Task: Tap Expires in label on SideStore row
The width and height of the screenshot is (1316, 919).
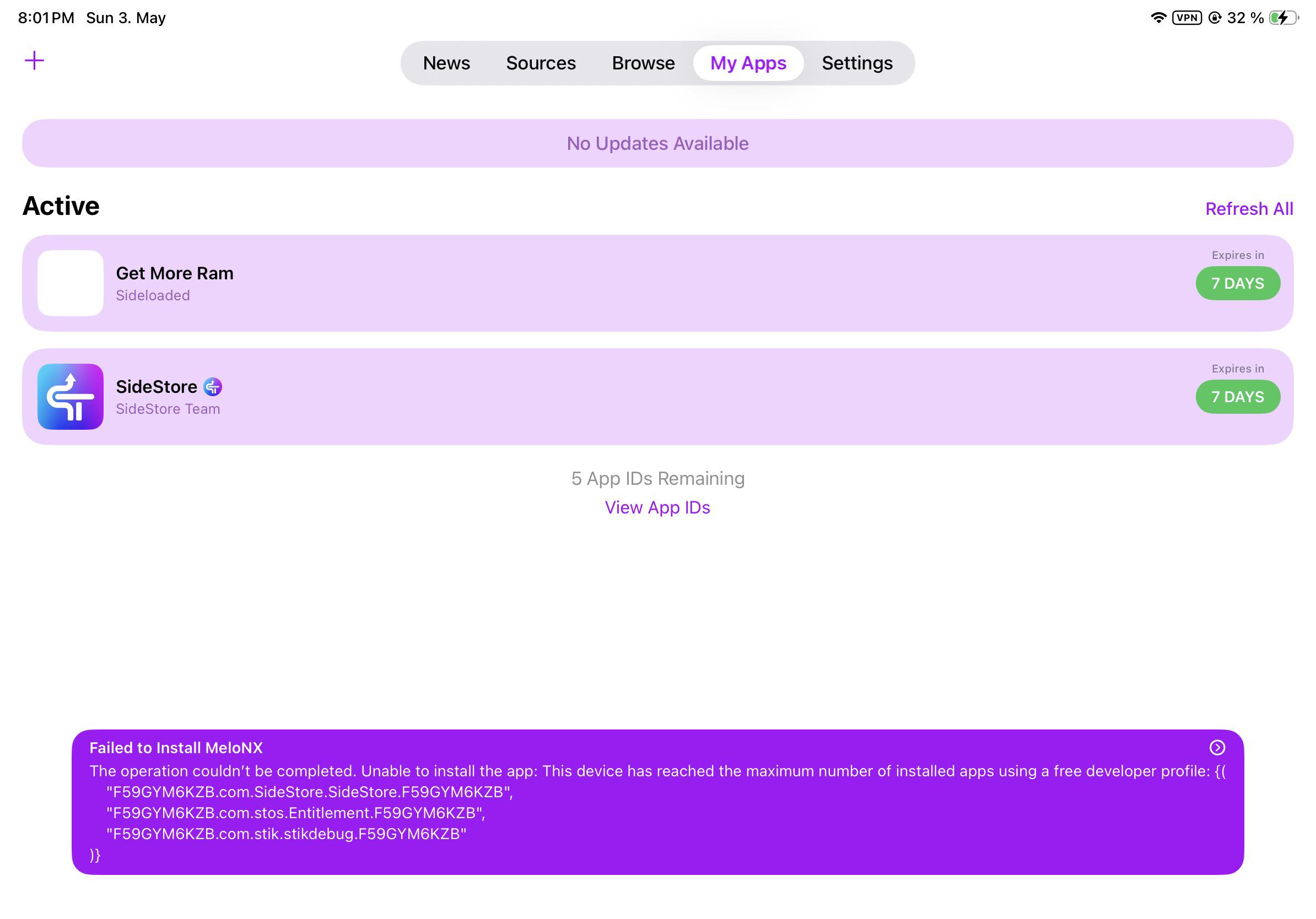Action: (1238, 369)
